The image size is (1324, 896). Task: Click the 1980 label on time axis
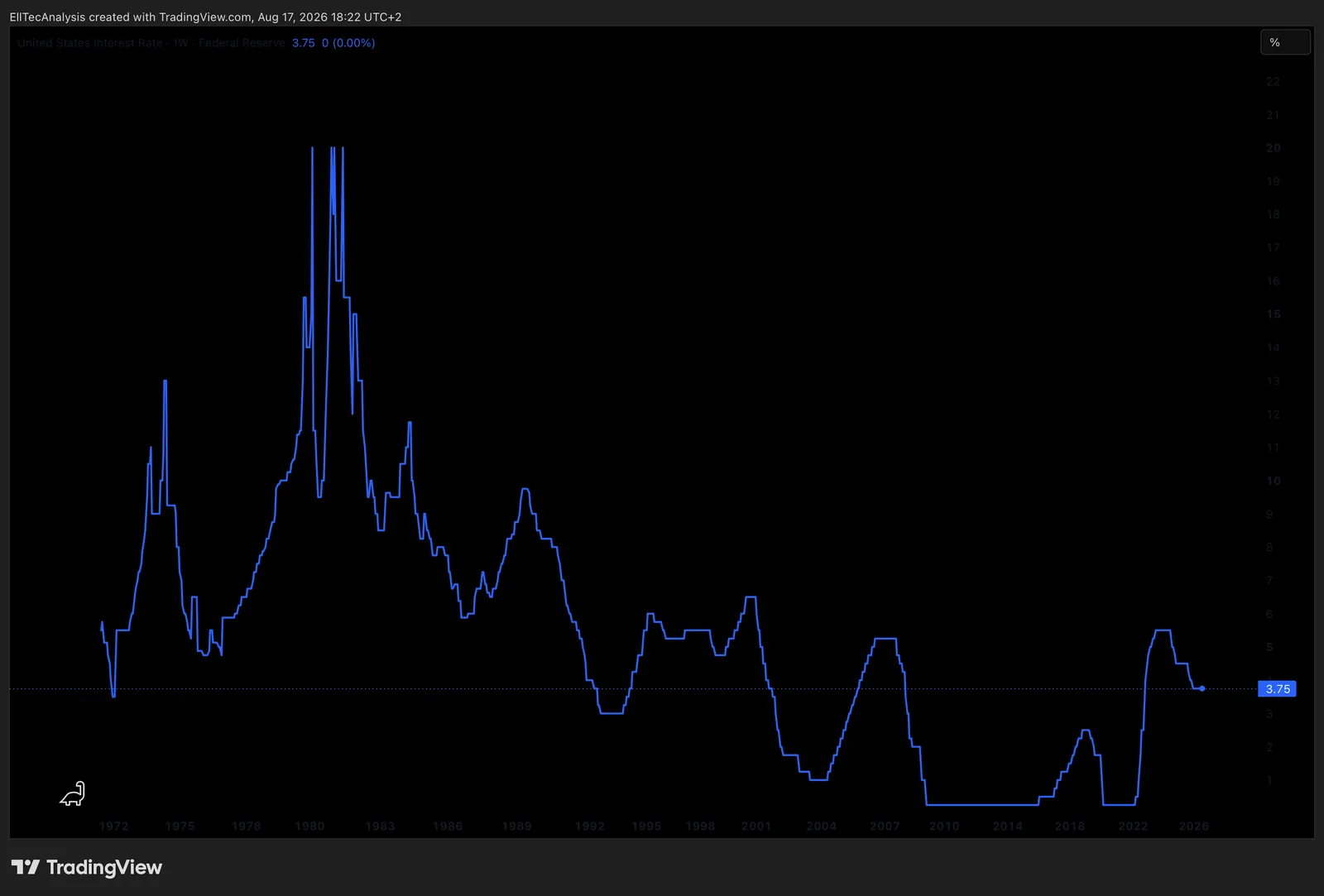(x=309, y=826)
